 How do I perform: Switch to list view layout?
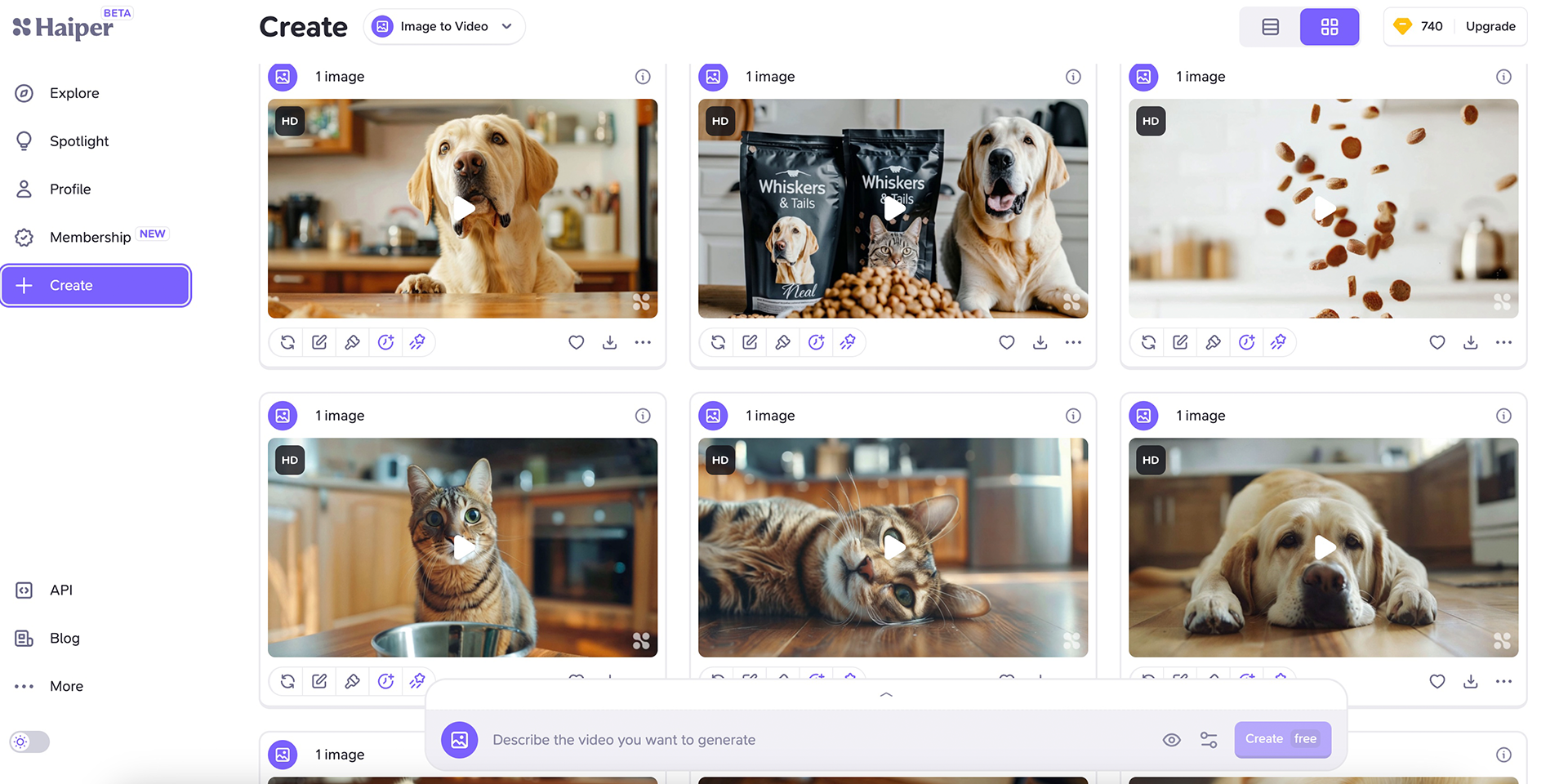click(1270, 27)
